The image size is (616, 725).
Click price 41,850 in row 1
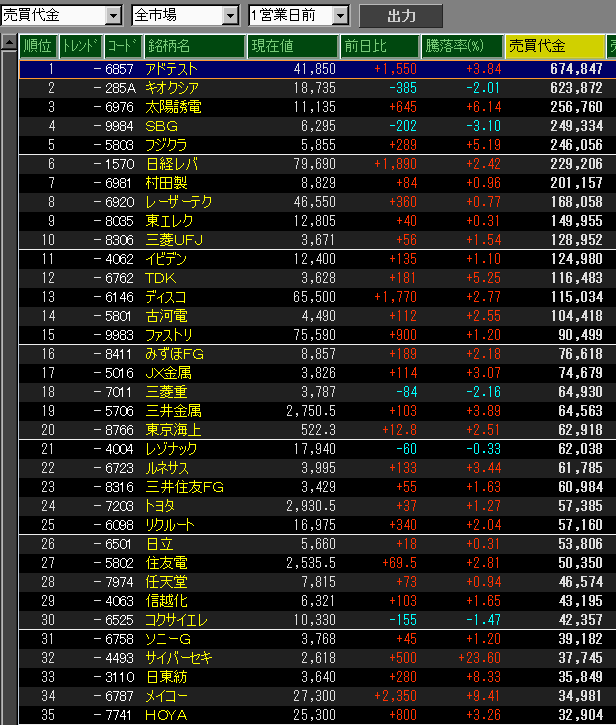click(314, 69)
